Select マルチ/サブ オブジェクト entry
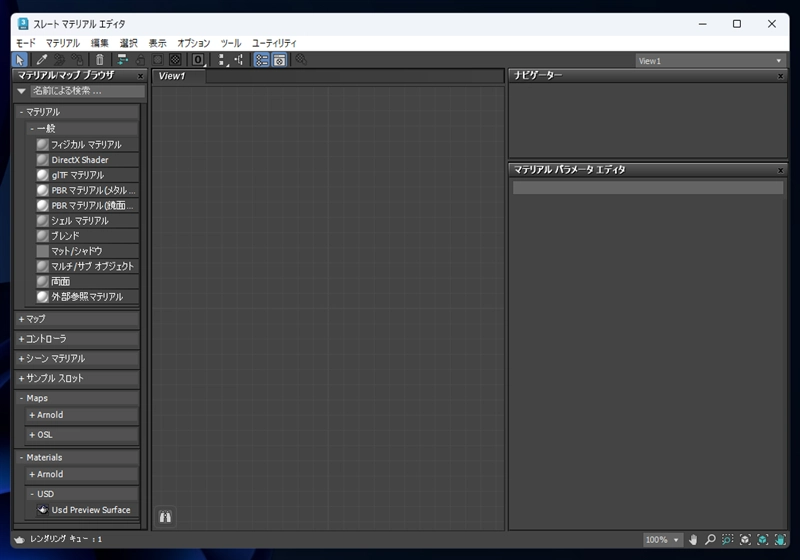Screen dimensions: 800x560 (x=87, y=266)
